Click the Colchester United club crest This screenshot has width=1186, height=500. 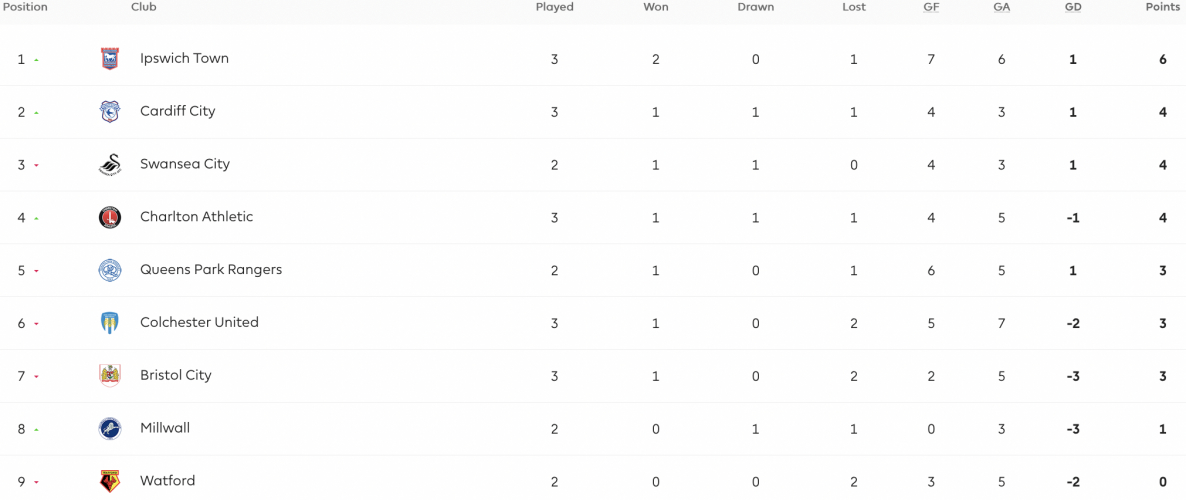[110, 323]
